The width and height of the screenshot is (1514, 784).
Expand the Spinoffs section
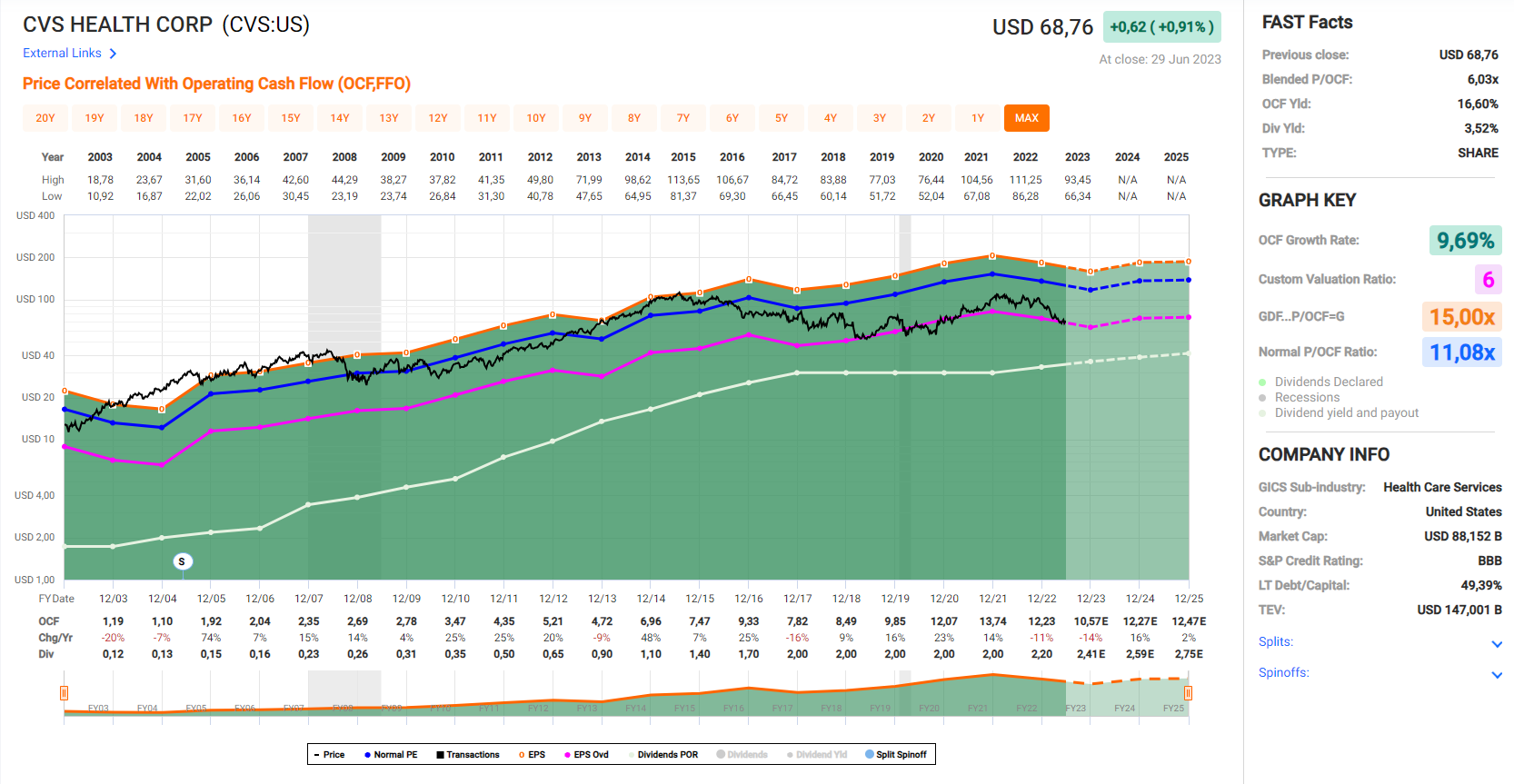pyautogui.click(x=1497, y=674)
